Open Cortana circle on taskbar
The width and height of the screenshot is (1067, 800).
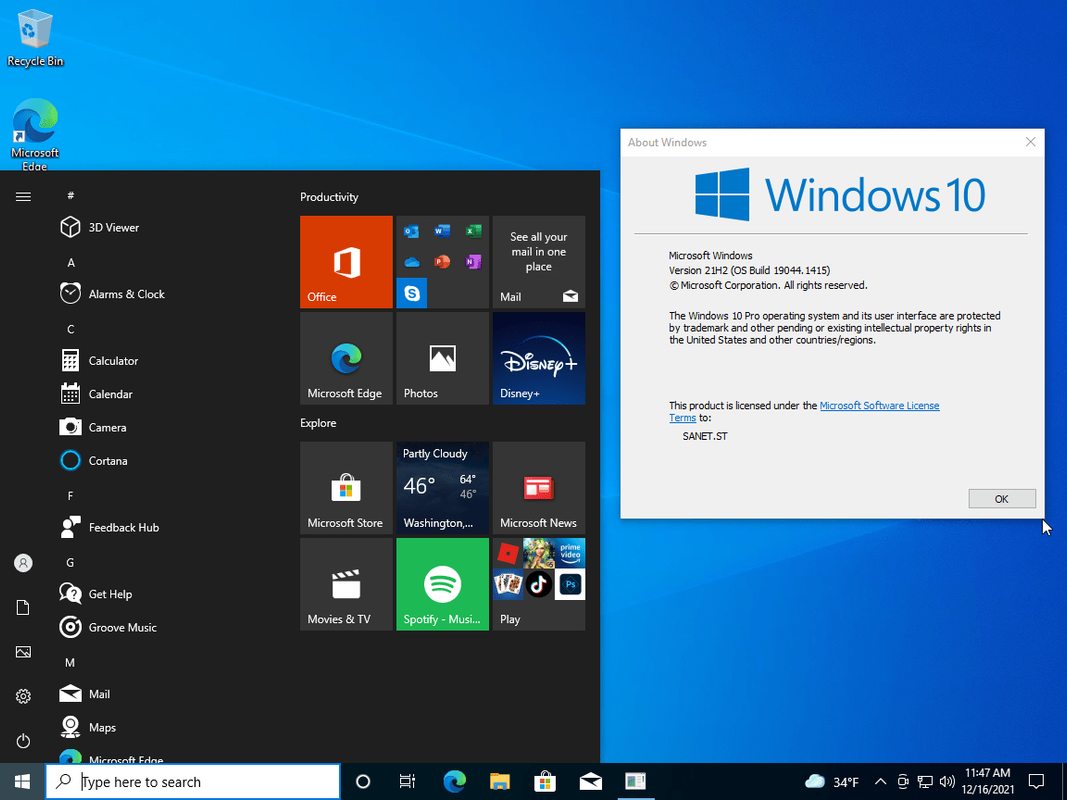point(363,782)
